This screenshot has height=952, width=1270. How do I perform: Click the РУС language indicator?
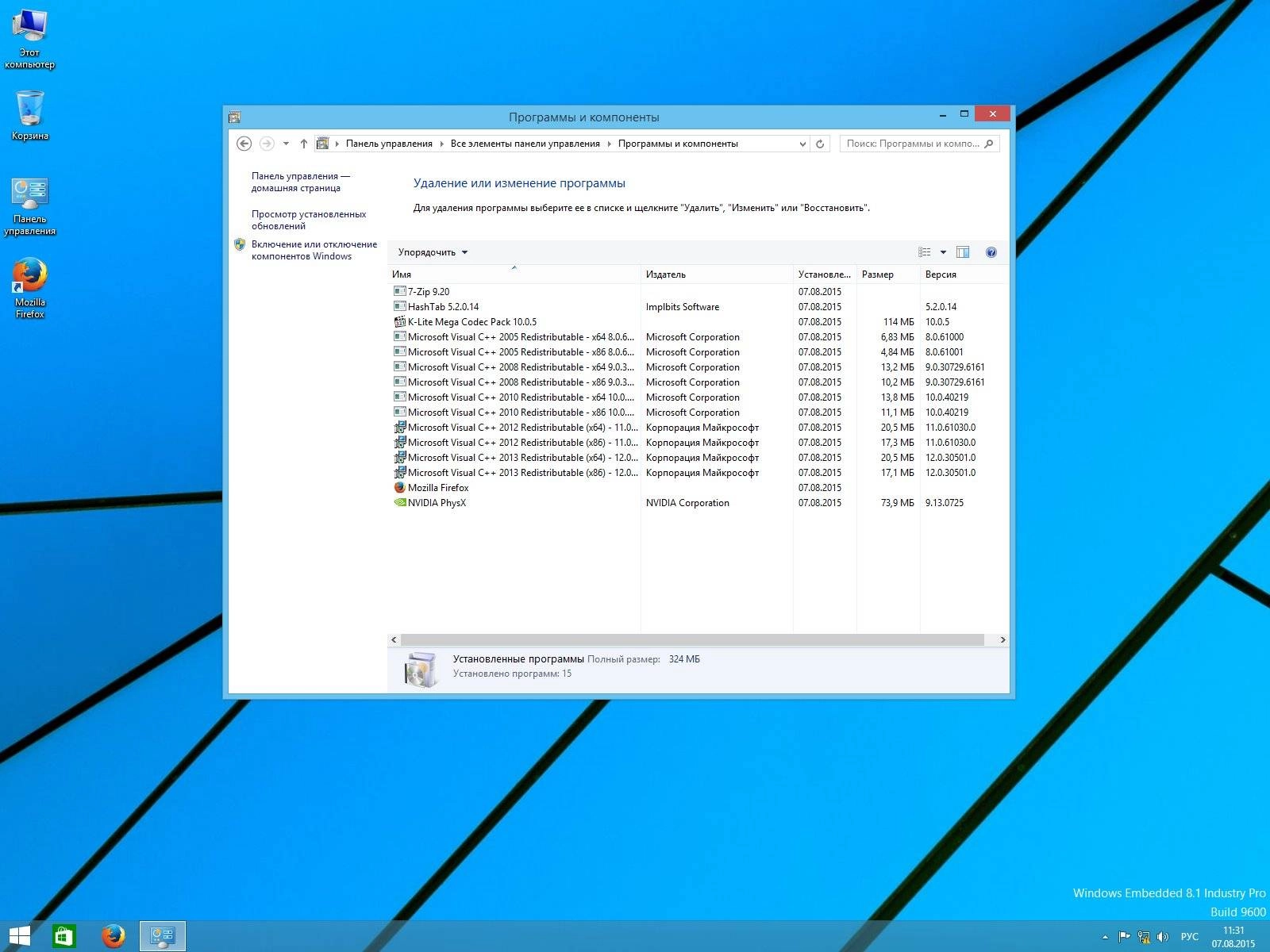[x=1189, y=937]
